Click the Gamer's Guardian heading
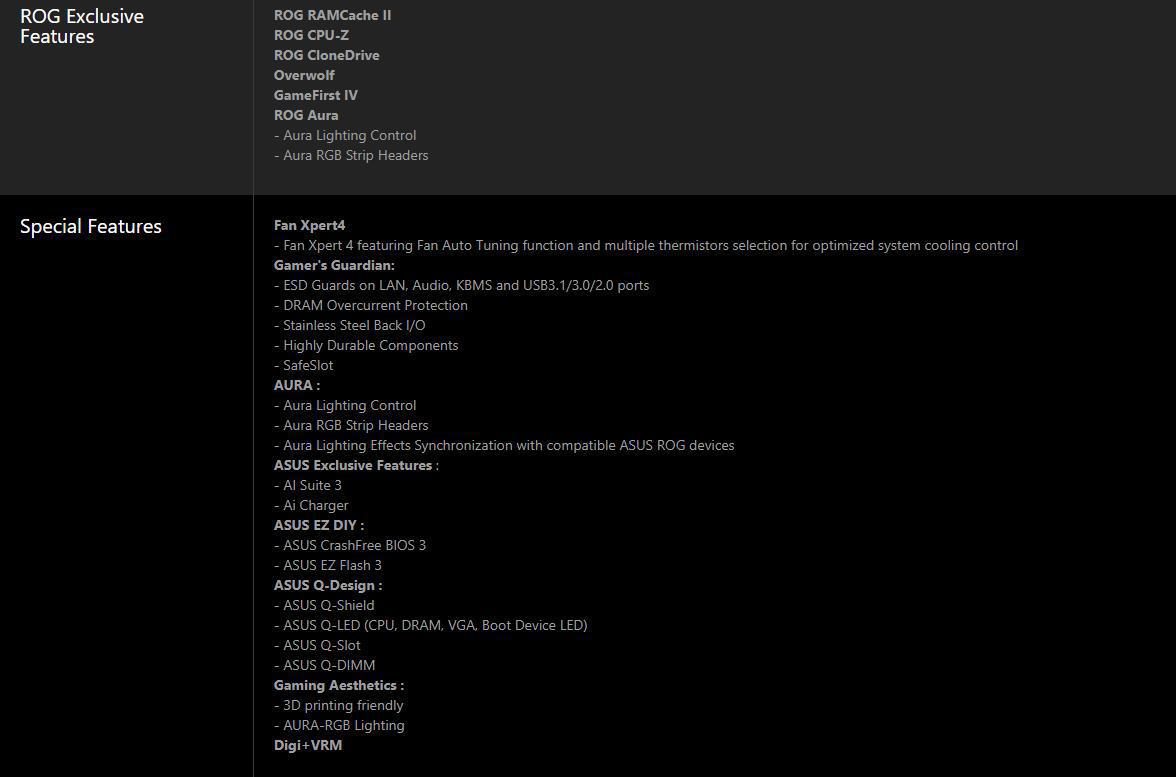Screen dimensions: 1176x777 pos(334,266)
